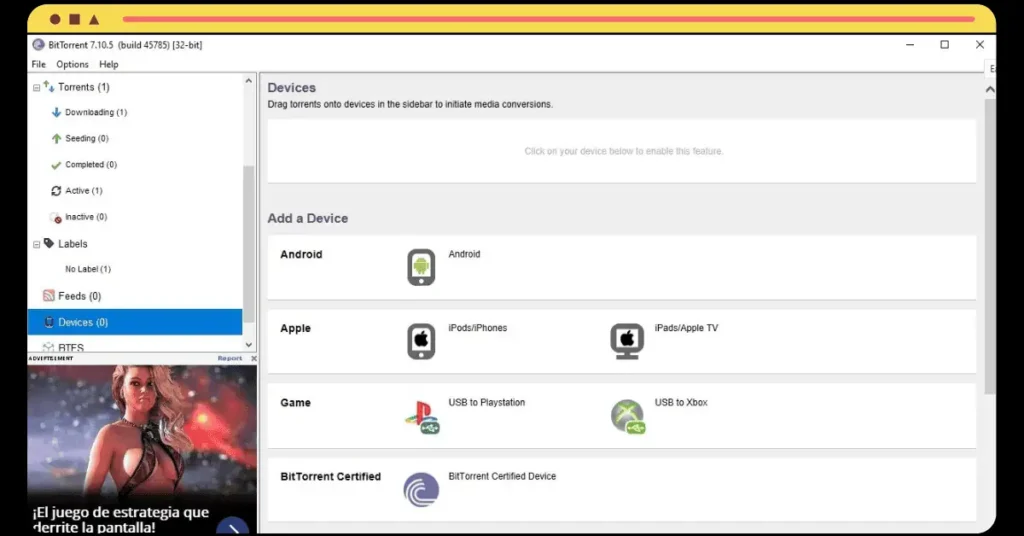Viewport: 1024px width, 536px height.
Task: Collapse the Torrents tree node
Action: pos(37,87)
